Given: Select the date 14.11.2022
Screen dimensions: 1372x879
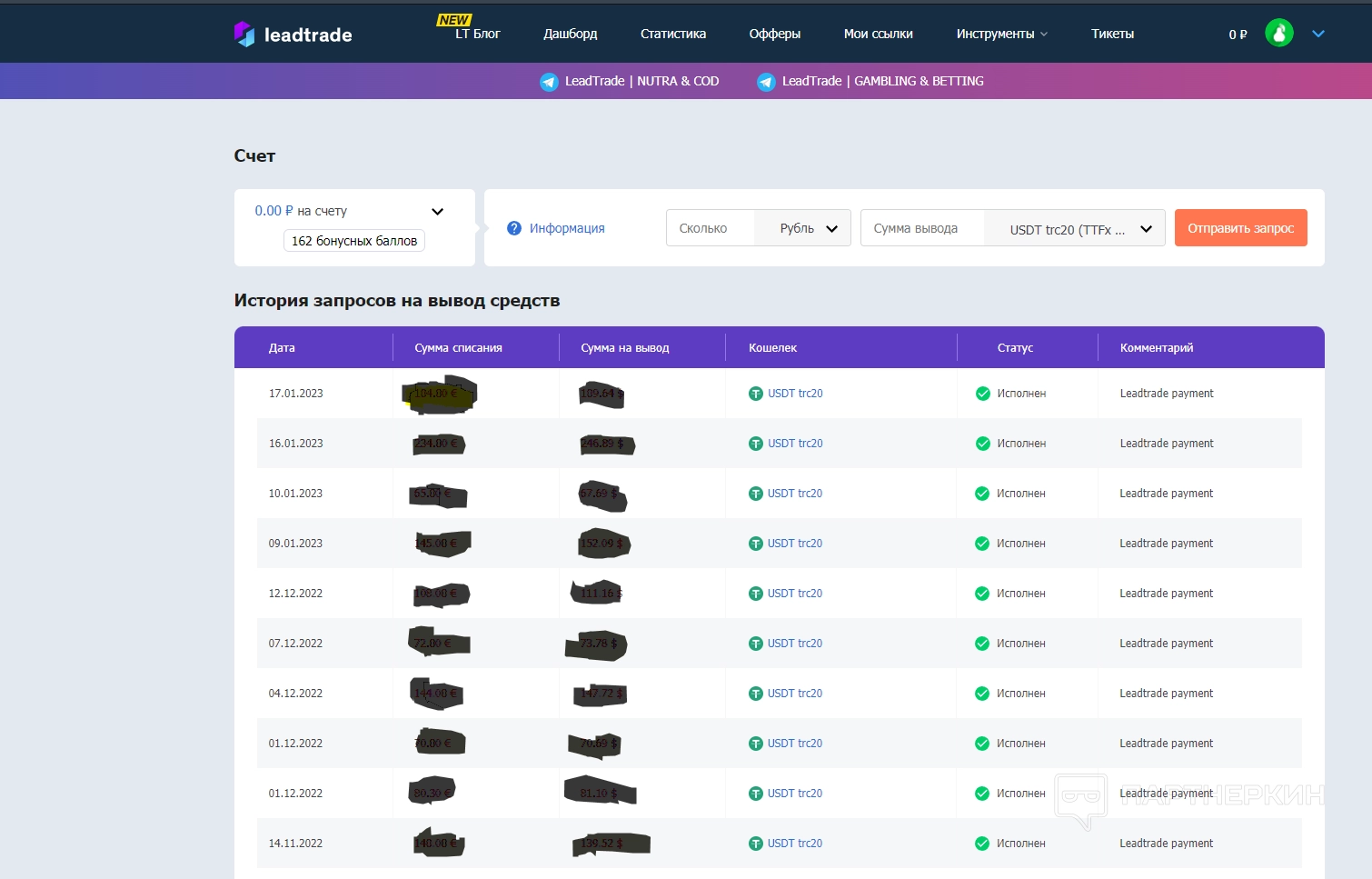Looking at the screenshot, I should pyautogui.click(x=295, y=844).
